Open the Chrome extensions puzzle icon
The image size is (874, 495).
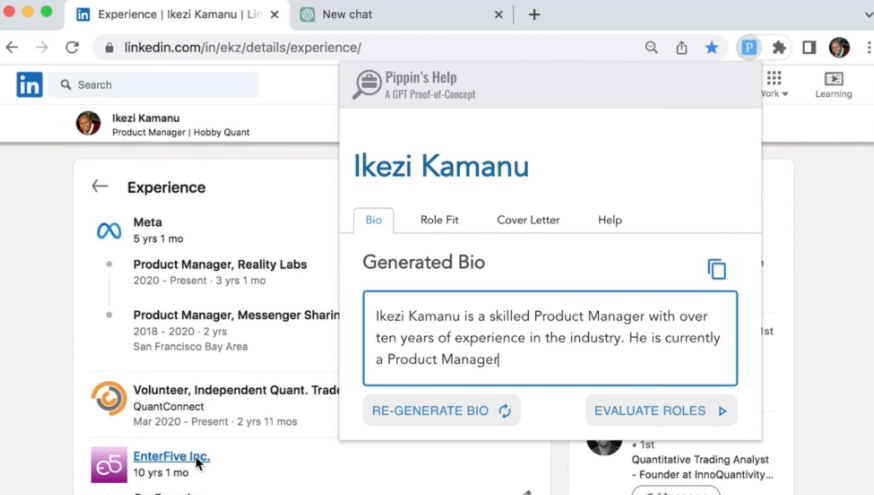click(x=779, y=47)
